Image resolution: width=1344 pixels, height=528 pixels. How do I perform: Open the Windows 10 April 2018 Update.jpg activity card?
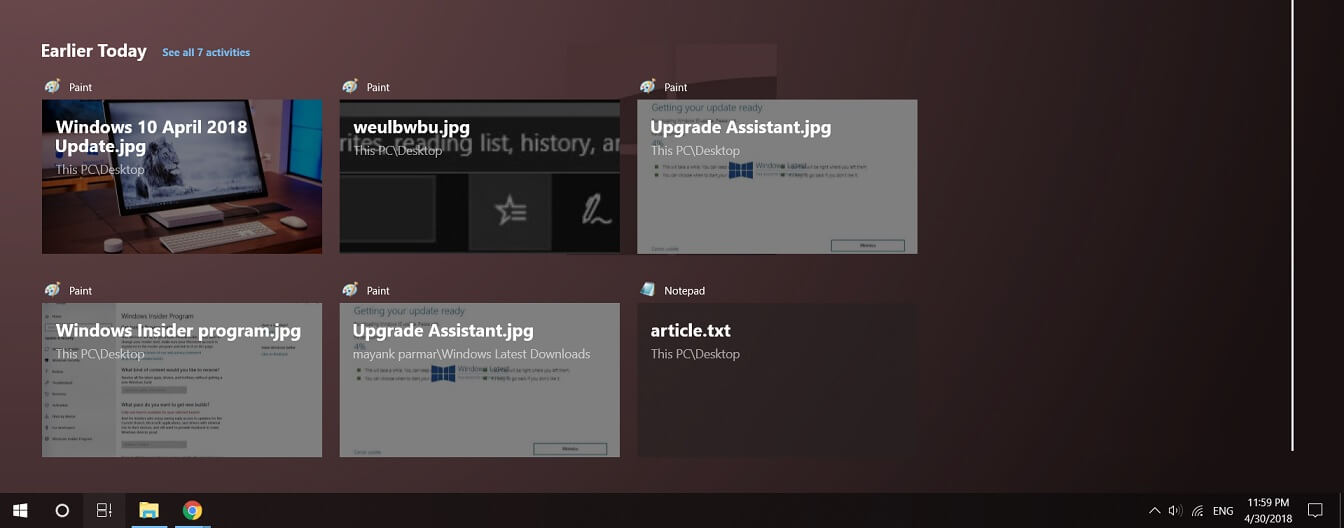point(182,176)
